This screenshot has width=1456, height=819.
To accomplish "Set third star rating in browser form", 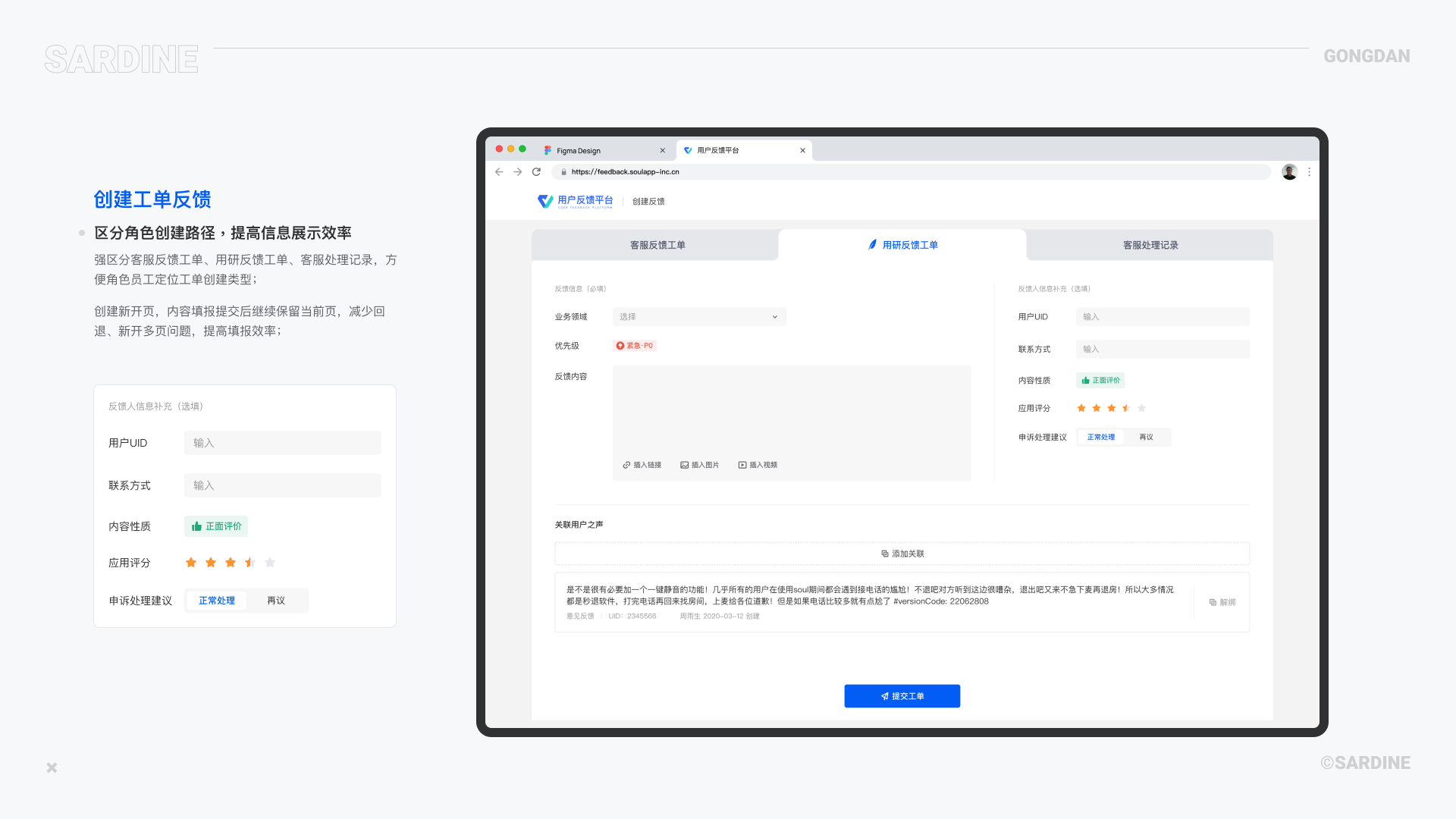I will tap(1112, 408).
